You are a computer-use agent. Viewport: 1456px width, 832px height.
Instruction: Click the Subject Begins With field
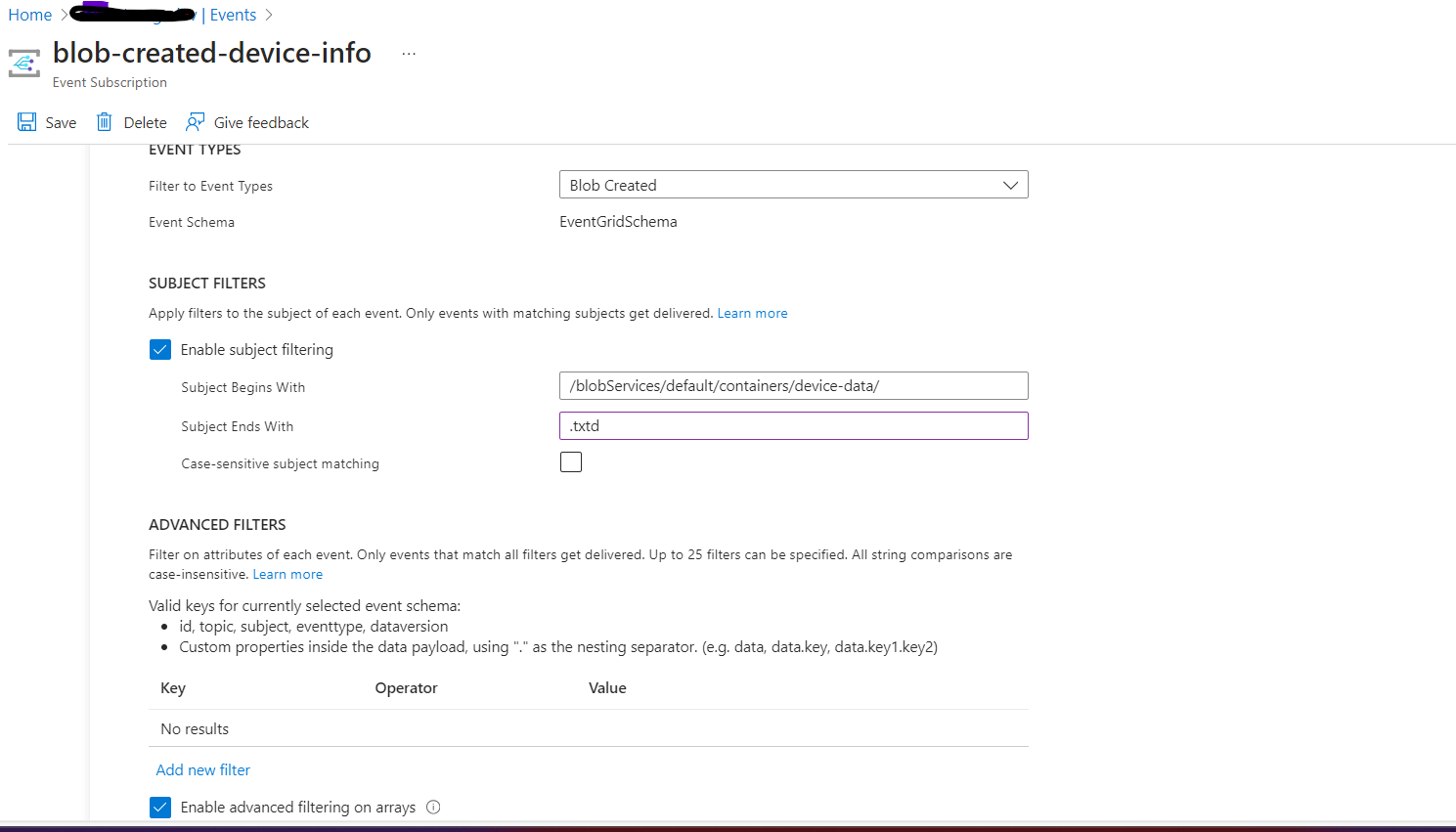pyautogui.click(x=793, y=385)
